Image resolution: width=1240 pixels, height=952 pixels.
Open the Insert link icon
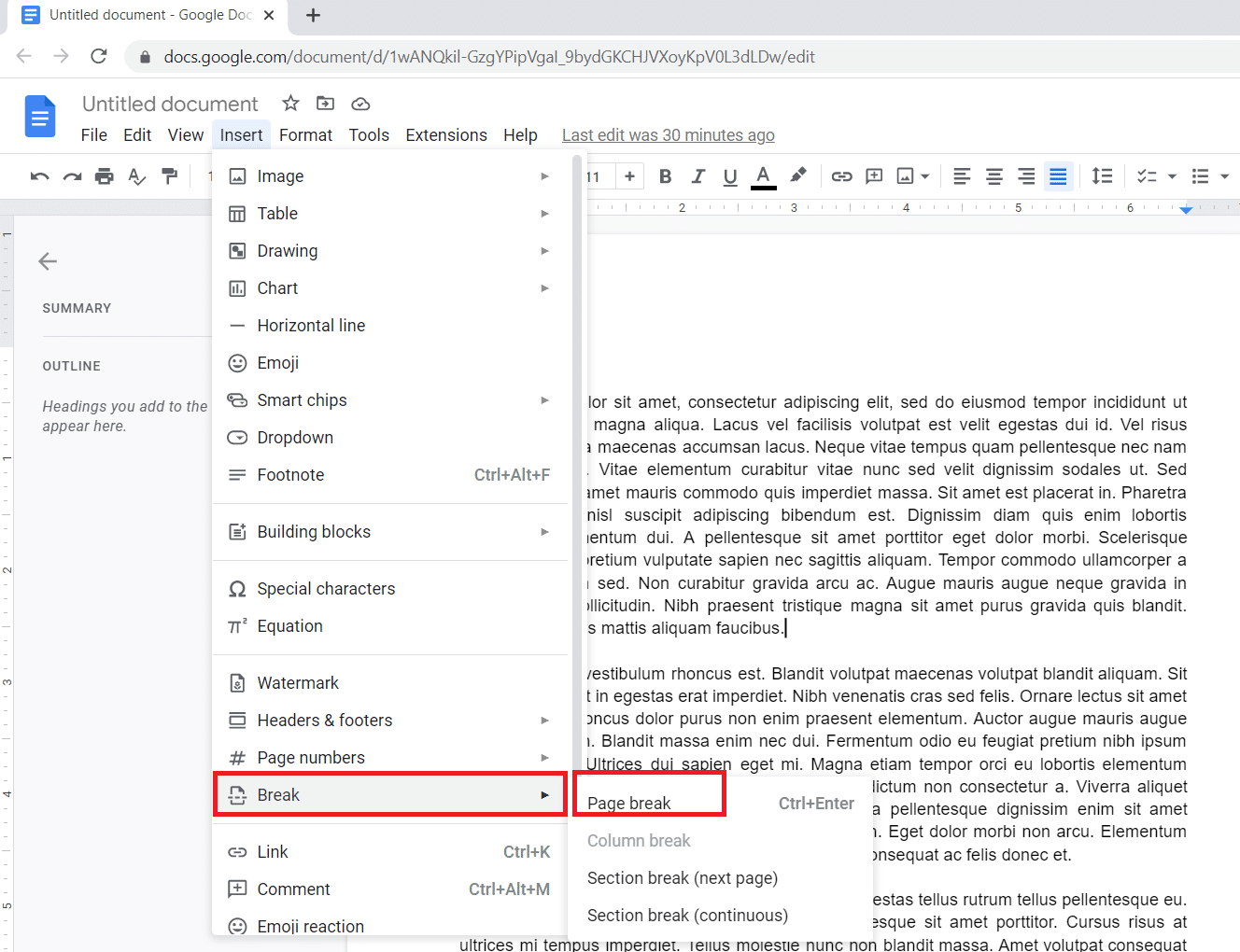click(841, 176)
